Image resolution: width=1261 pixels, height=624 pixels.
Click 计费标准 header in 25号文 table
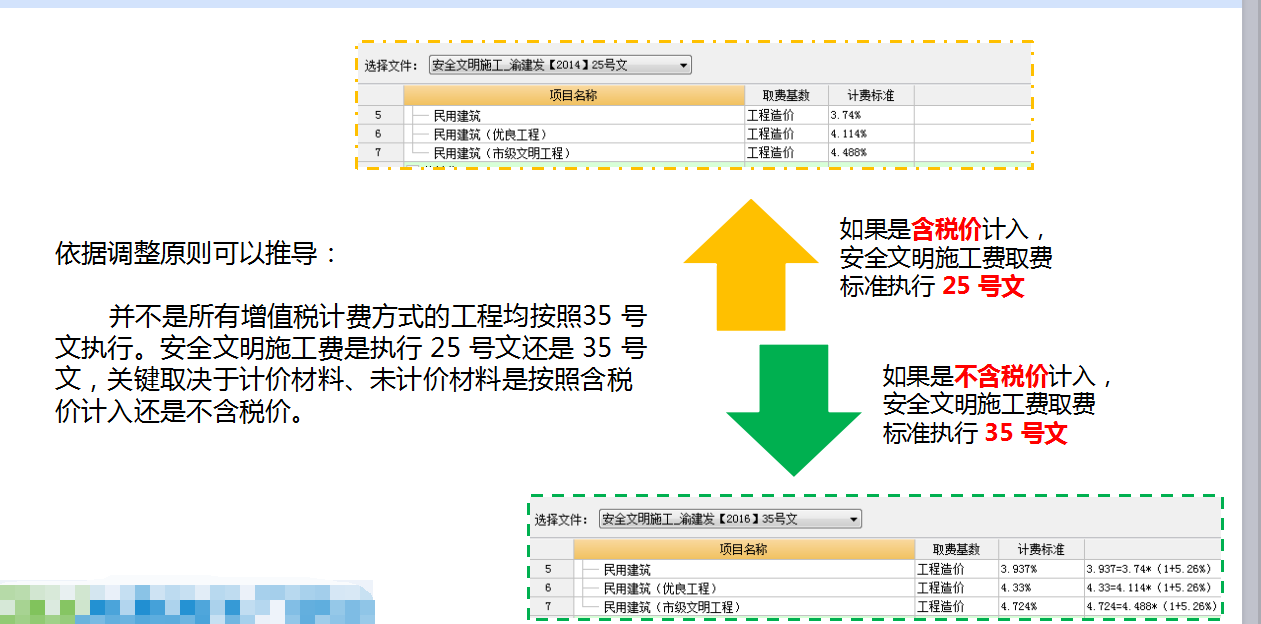870,96
